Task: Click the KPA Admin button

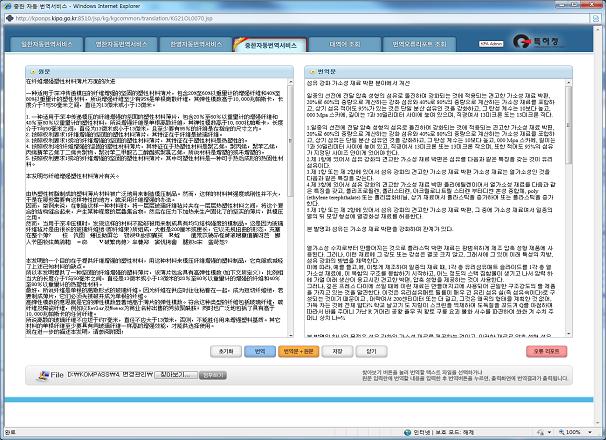Action: [x=493, y=45]
